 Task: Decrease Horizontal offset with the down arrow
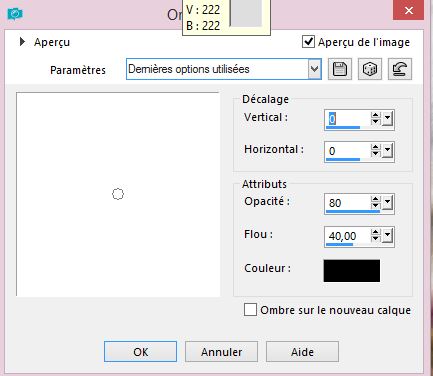click(x=376, y=154)
